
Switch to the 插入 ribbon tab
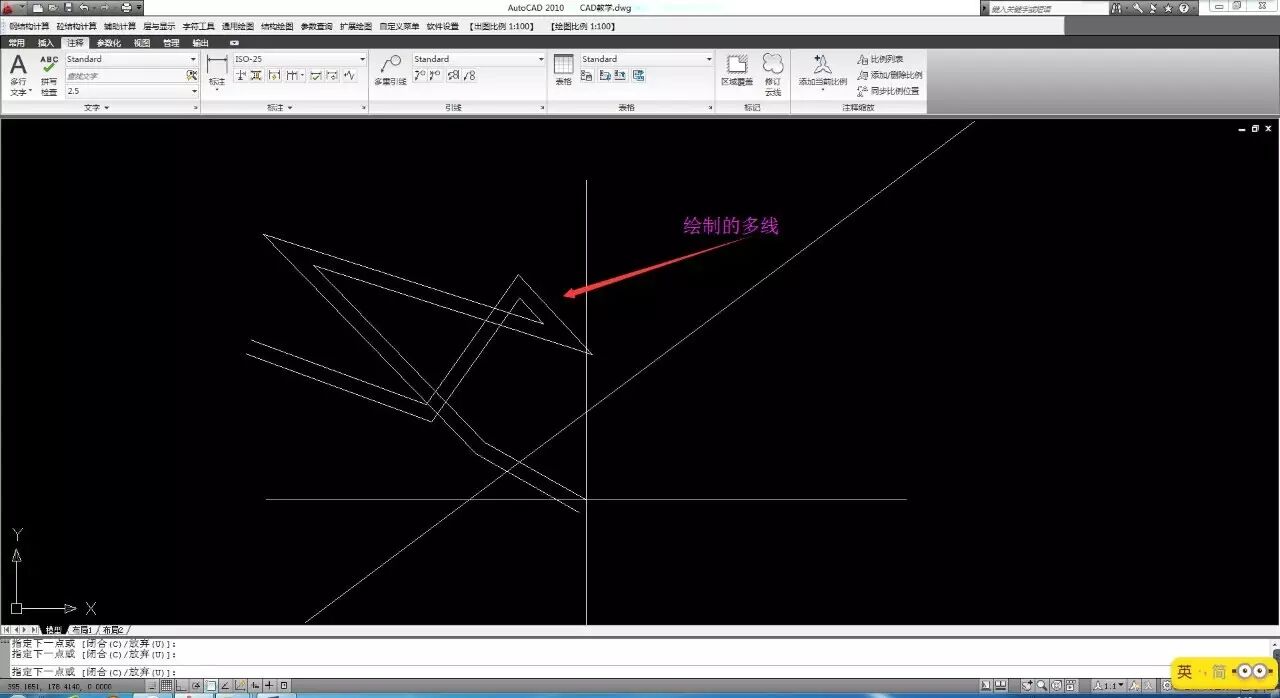46,43
